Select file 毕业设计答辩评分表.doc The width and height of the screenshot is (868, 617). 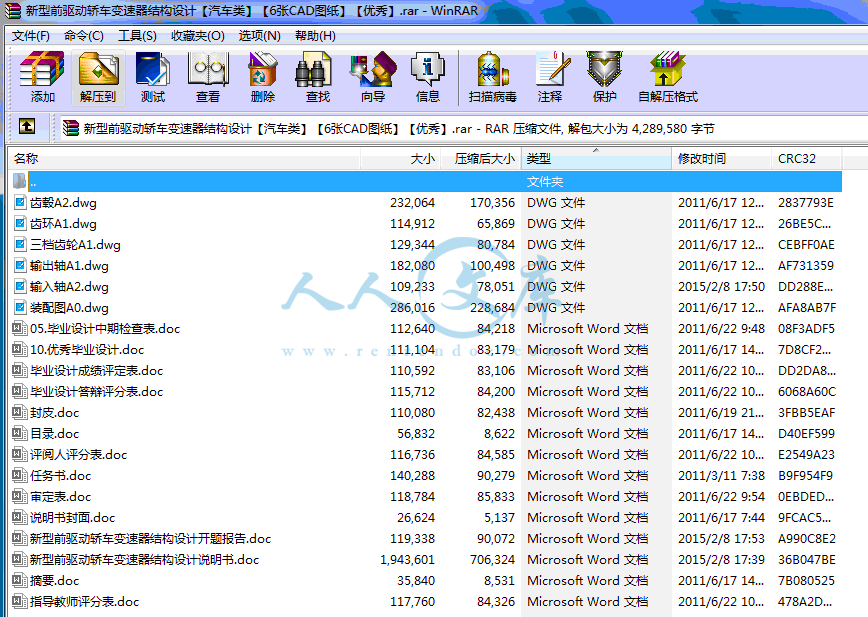pyautogui.click(x=96, y=392)
